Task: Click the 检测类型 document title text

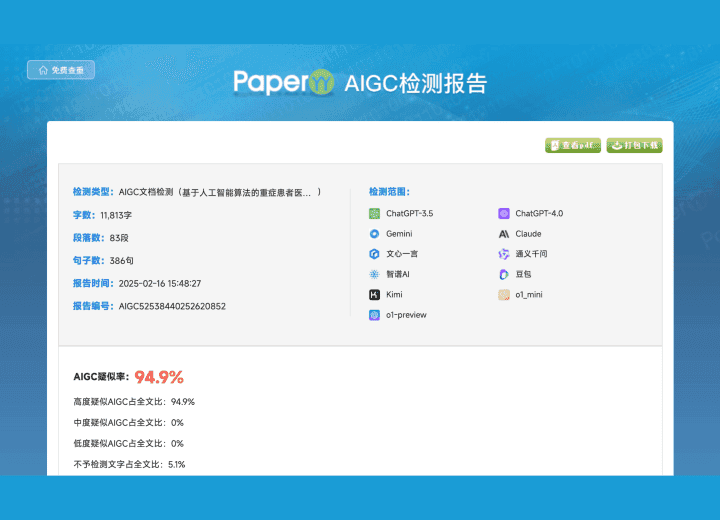Action: [219, 192]
